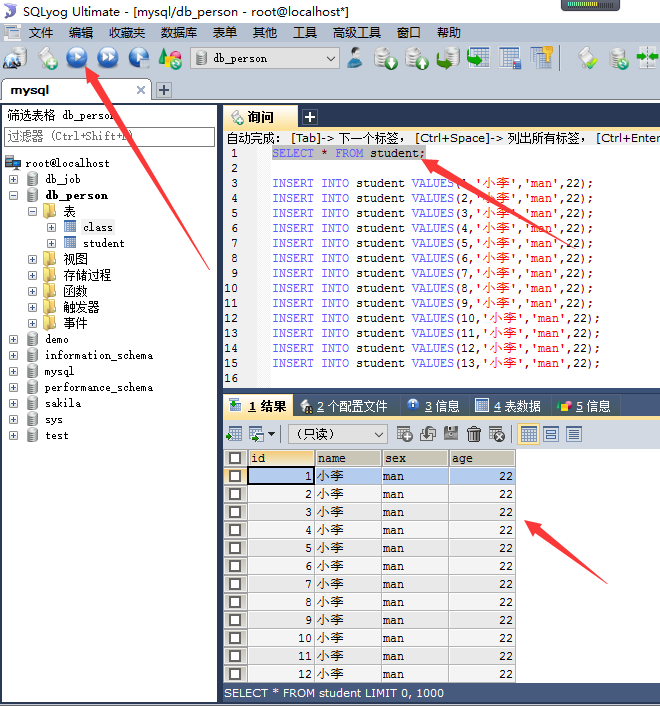
Task: Switch to the 2 个配置文件 tab
Action: [344, 406]
